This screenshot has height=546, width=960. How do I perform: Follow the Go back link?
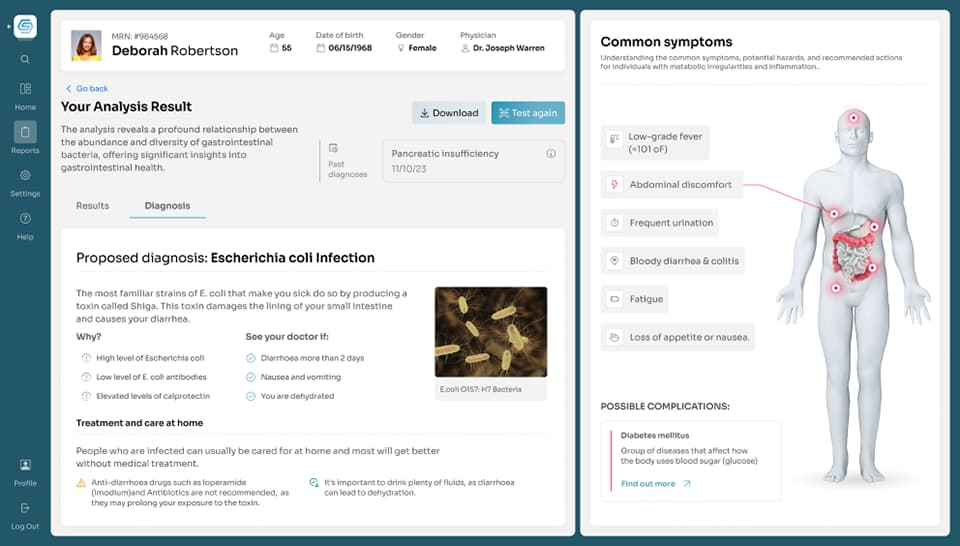(87, 89)
